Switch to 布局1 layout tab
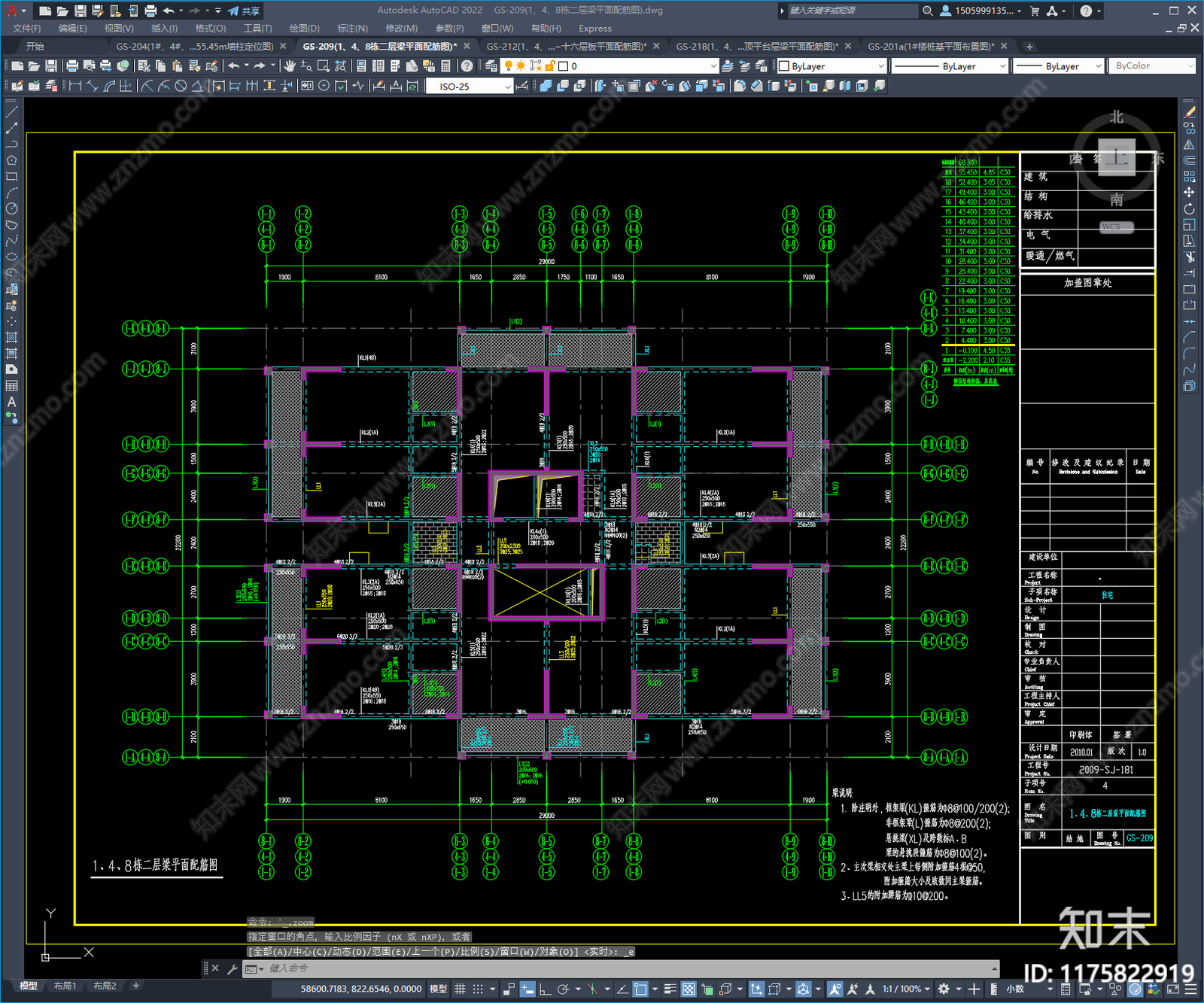 [65, 986]
